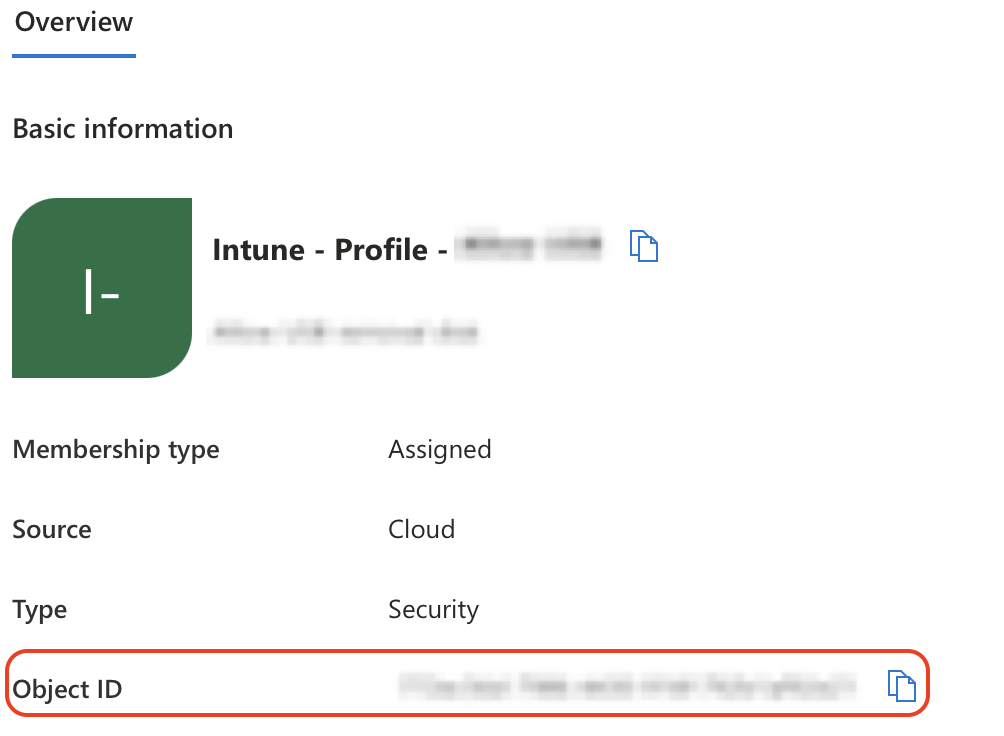This screenshot has width=1004, height=736.
Task: Select the blurred Object ID value
Action: click(x=627, y=686)
